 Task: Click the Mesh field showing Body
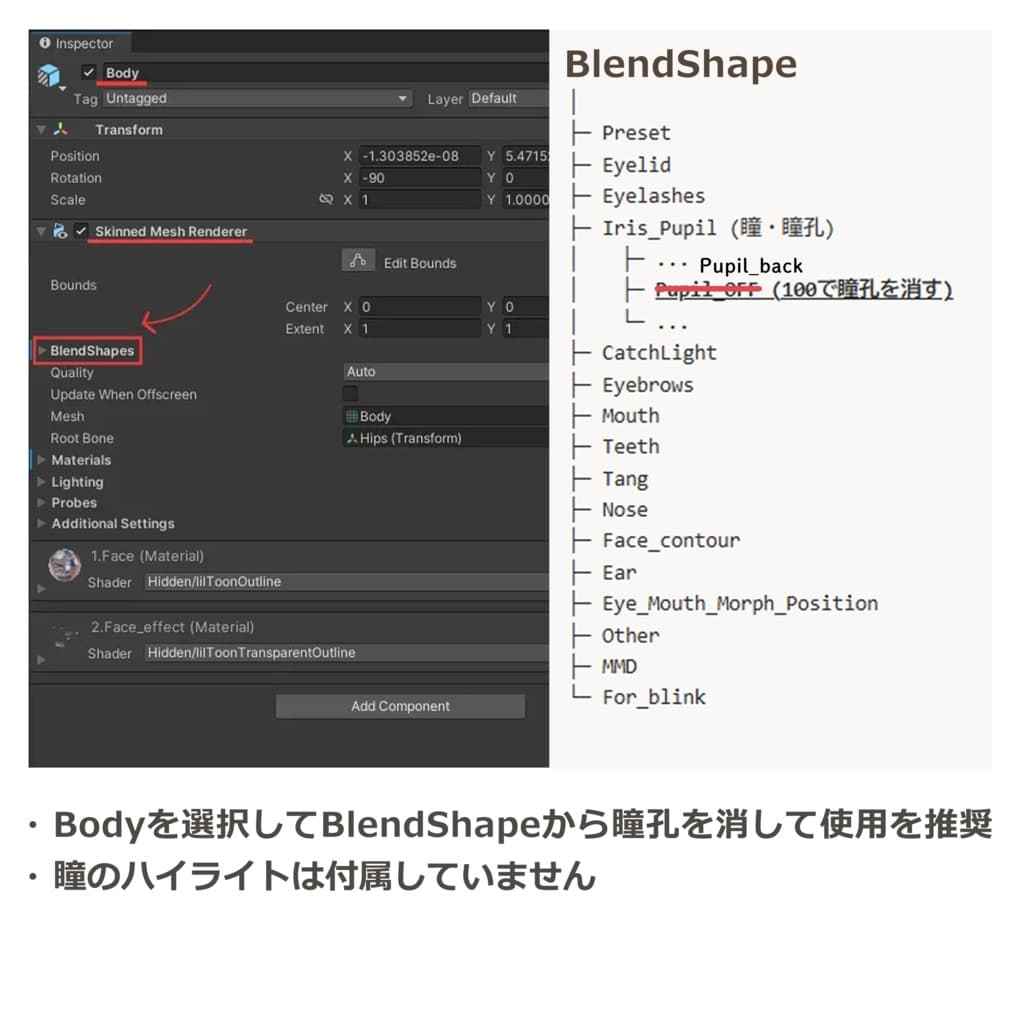coord(445,416)
